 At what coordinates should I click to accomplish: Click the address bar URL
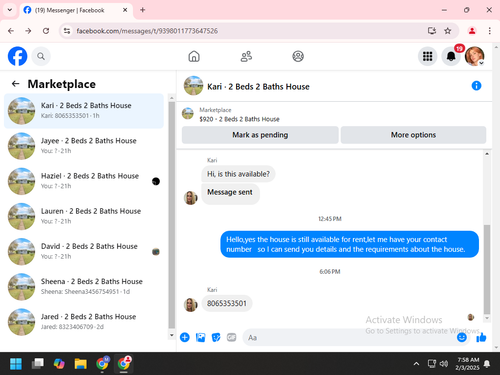pyautogui.click(x=147, y=31)
